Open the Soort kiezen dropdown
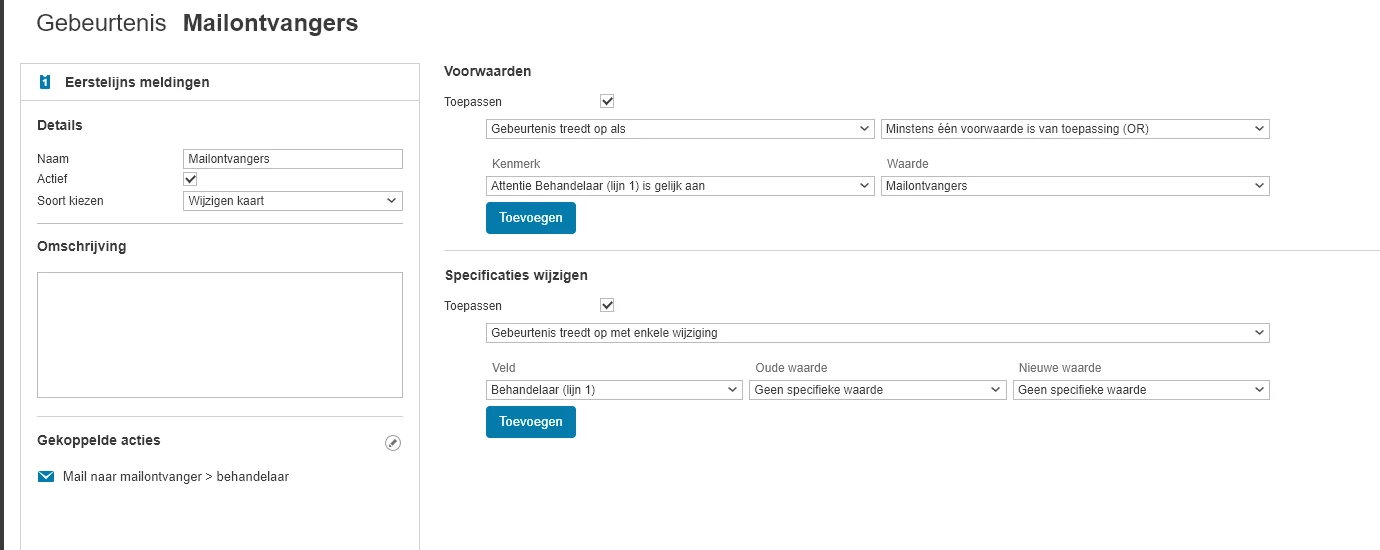The width and height of the screenshot is (1380, 550). [x=293, y=201]
